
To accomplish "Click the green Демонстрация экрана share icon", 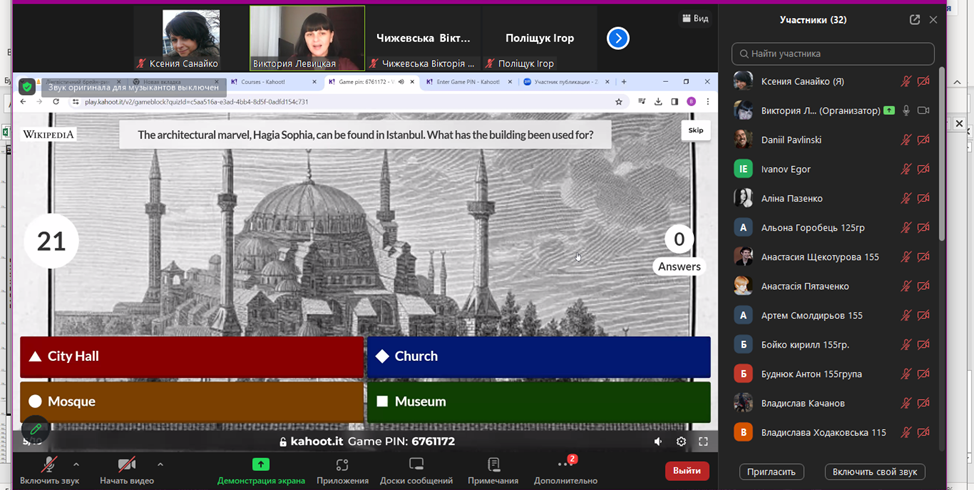I will [x=261, y=465].
